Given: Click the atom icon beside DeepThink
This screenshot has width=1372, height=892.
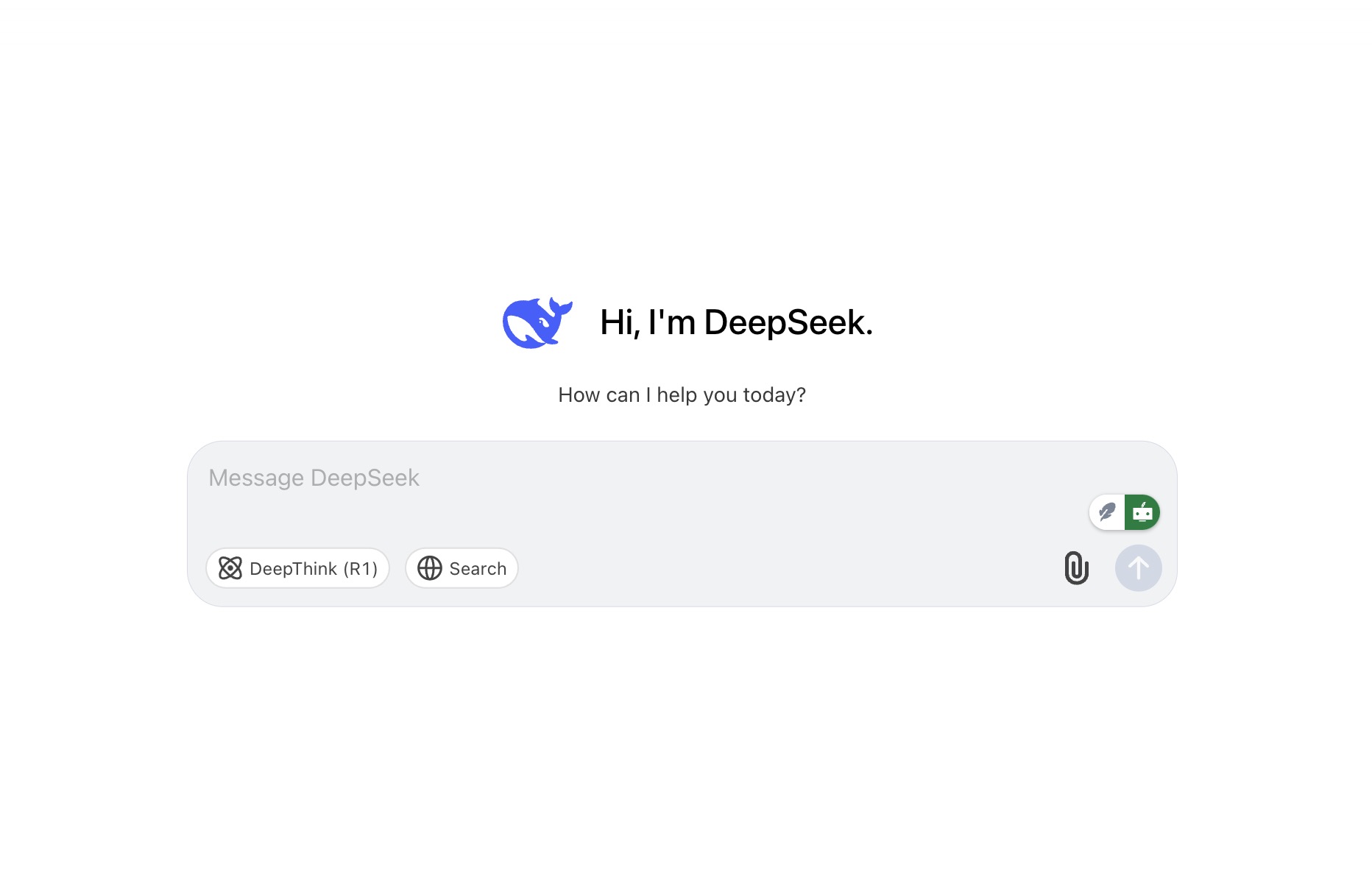Looking at the screenshot, I should (230, 568).
